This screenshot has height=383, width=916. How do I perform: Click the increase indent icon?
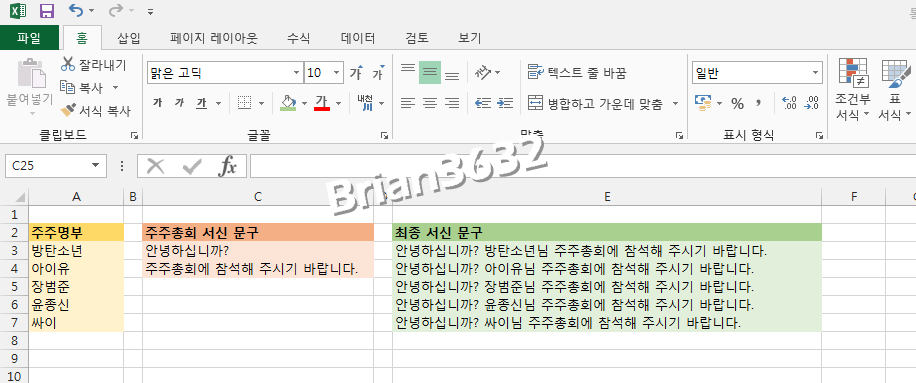pos(505,103)
